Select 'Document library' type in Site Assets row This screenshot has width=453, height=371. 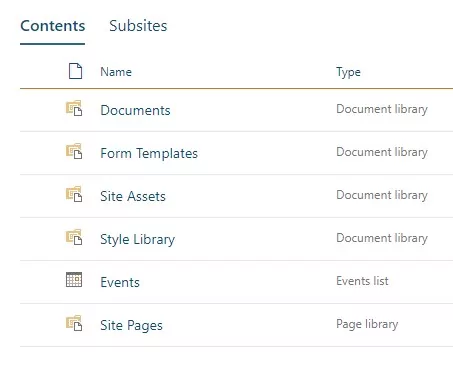coord(382,195)
